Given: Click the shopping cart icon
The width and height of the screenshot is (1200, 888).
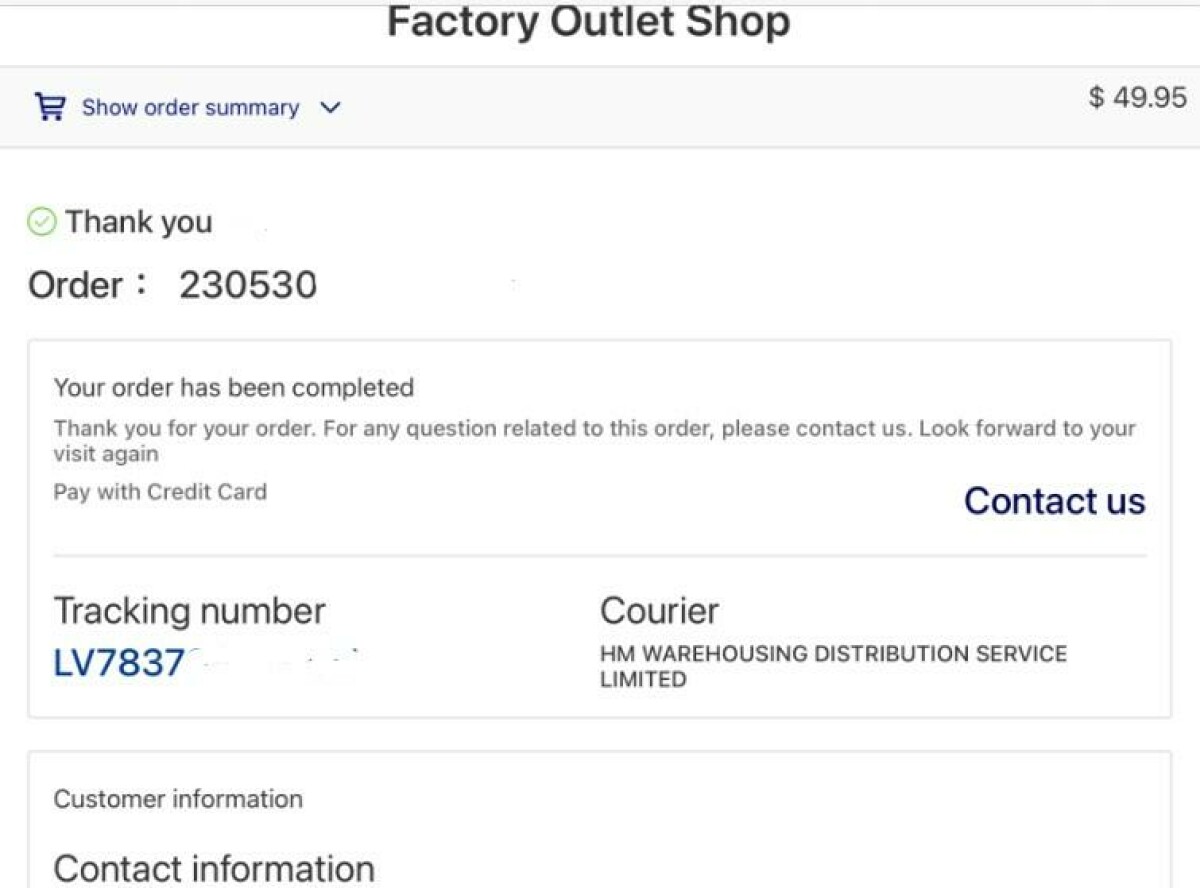Looking at the screenshot, I should [x=49, y=106].
